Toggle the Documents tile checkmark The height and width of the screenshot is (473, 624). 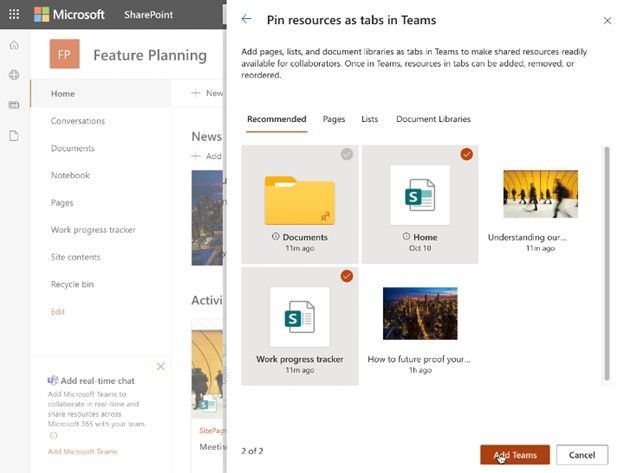347,154
